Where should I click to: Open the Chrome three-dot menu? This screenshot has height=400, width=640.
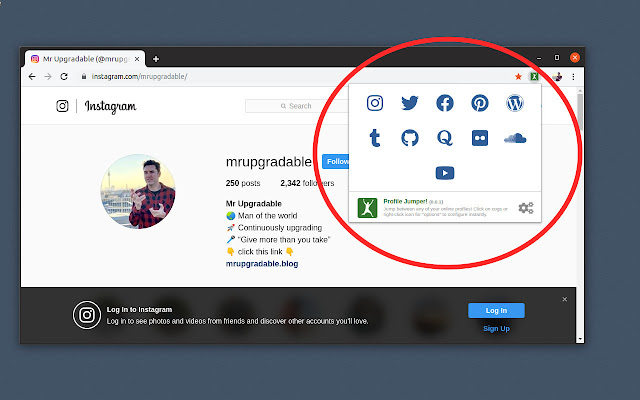click(x=573, y=76)
